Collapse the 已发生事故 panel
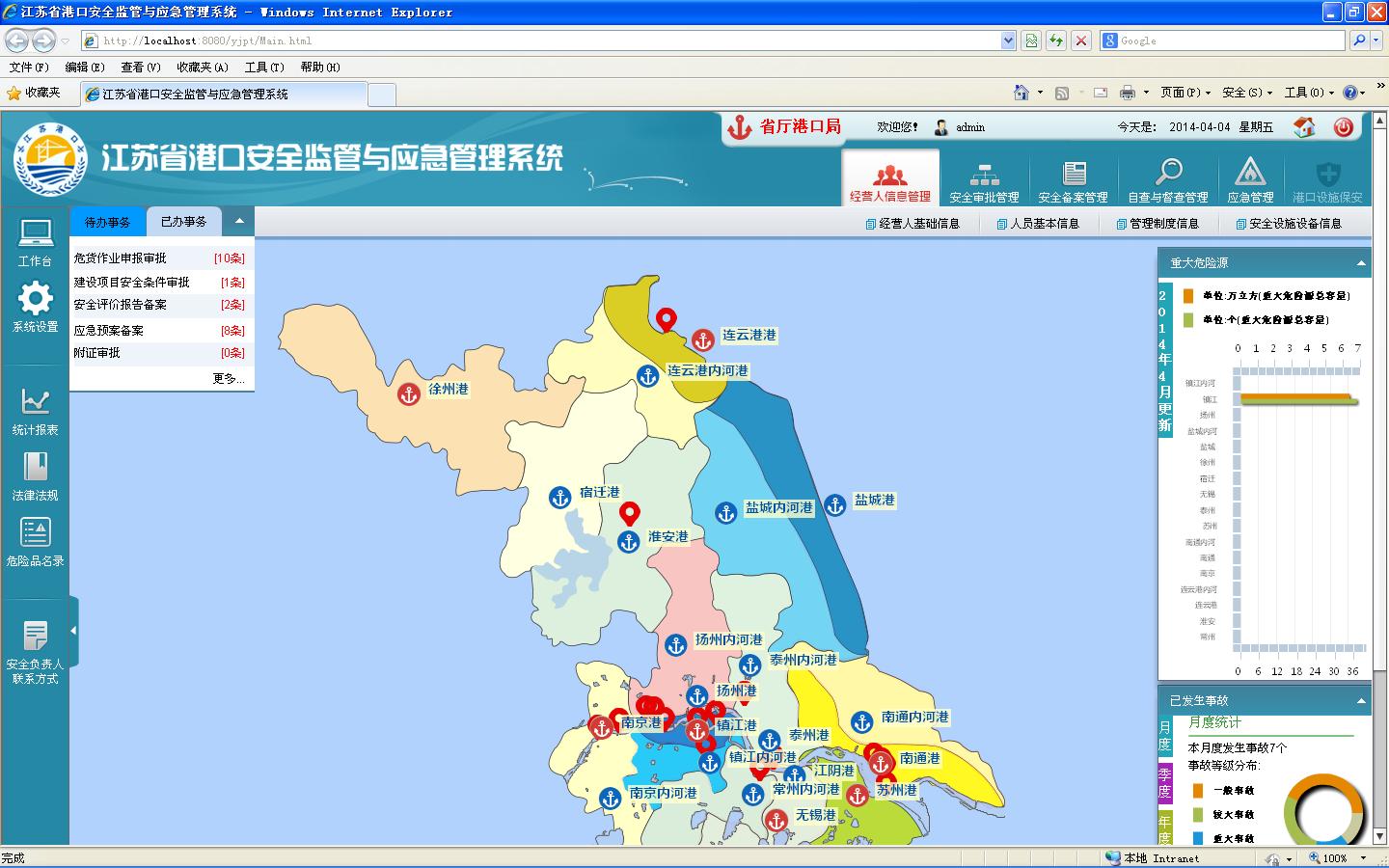The image size is (1389, 868). [1361, 701]
